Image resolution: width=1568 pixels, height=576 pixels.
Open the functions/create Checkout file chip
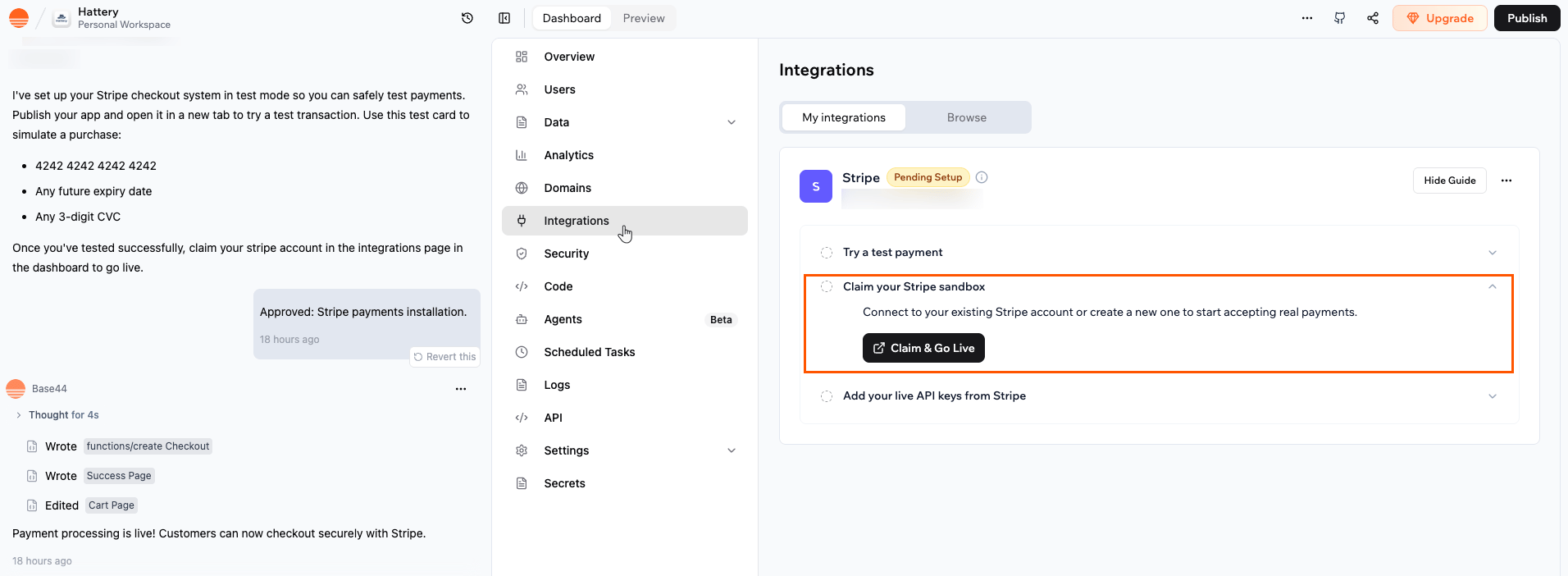click(x=148, y=446)
